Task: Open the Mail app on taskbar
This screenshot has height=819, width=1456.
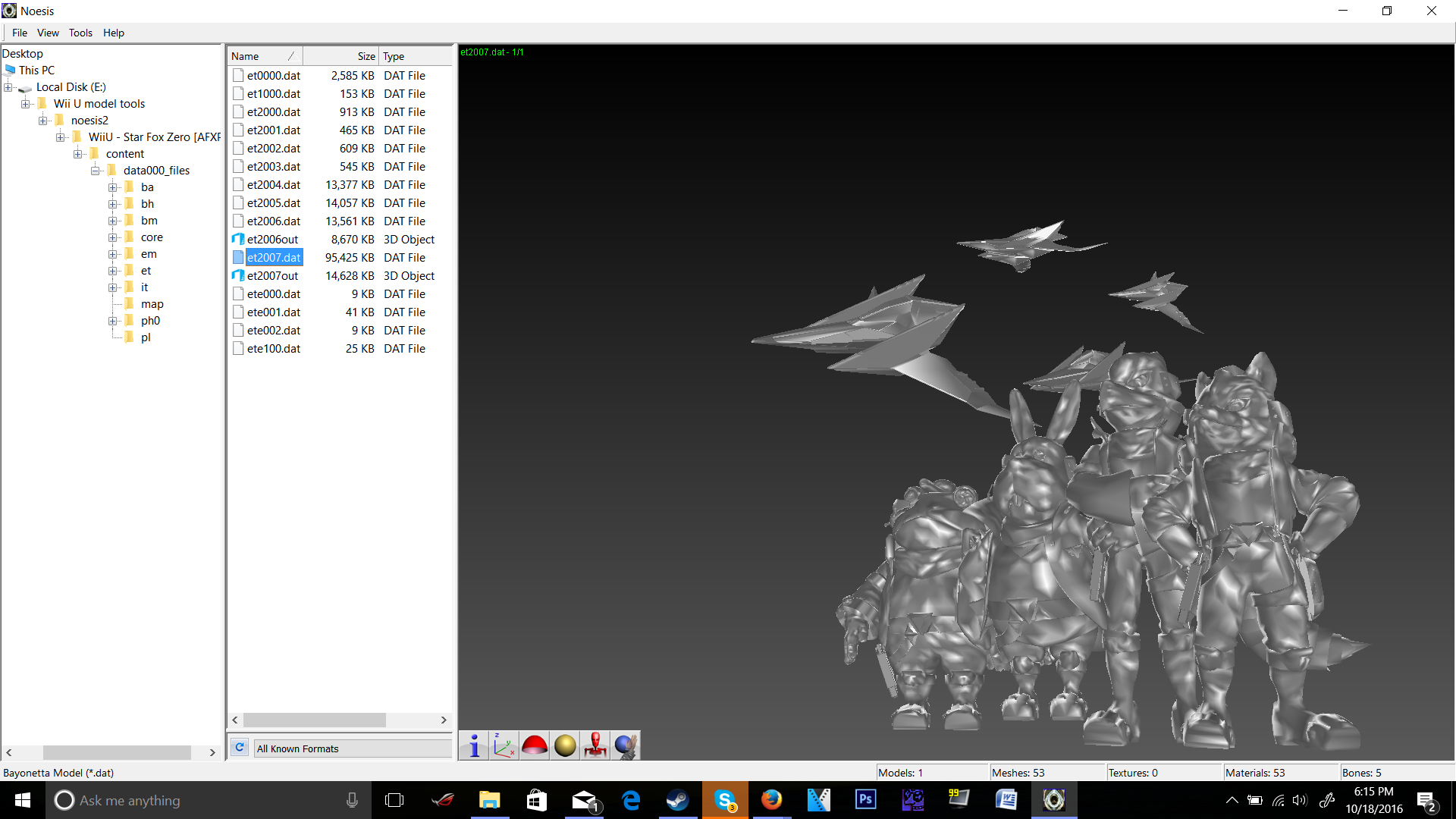Action: click(x=584, y=800)
